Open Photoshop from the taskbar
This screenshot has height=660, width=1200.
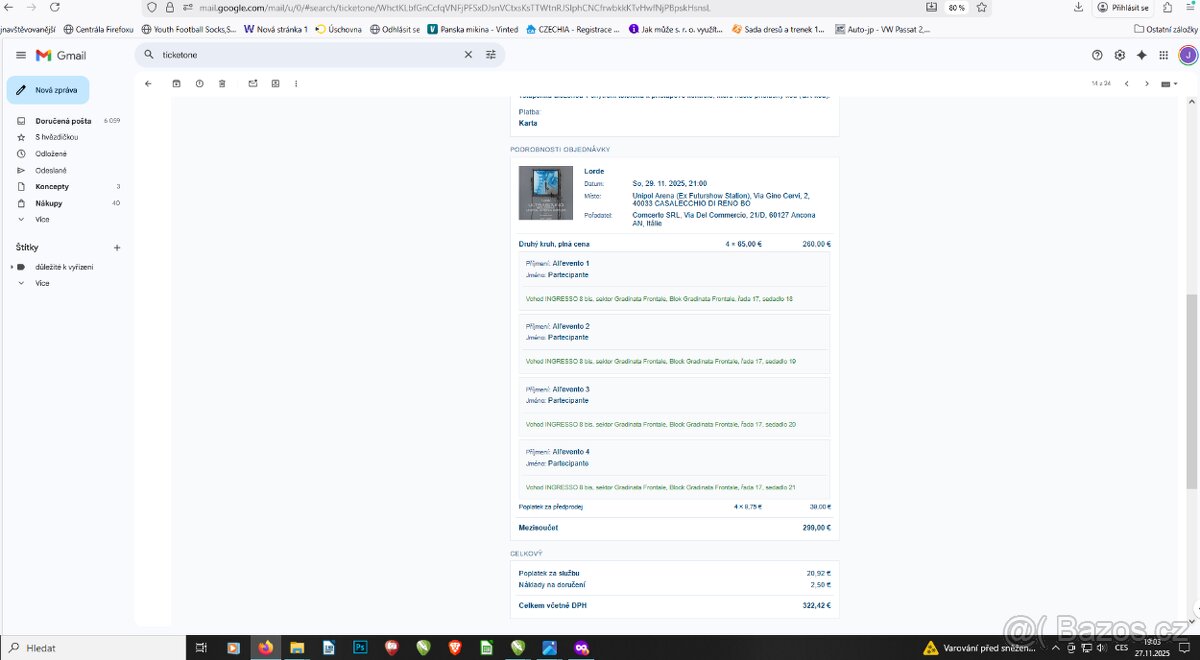360,648
